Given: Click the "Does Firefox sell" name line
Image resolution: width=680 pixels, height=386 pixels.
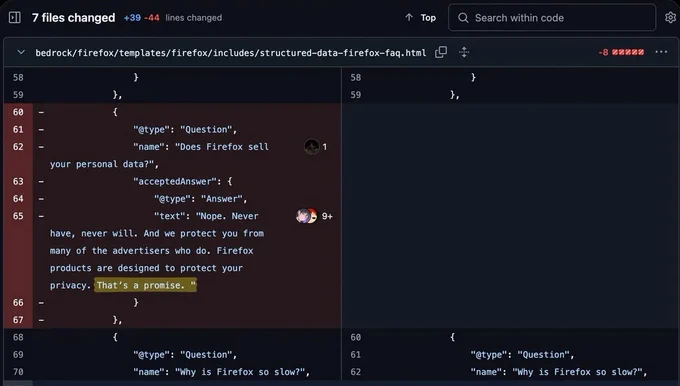Looking at the screenshot, I should coord(201,147).
